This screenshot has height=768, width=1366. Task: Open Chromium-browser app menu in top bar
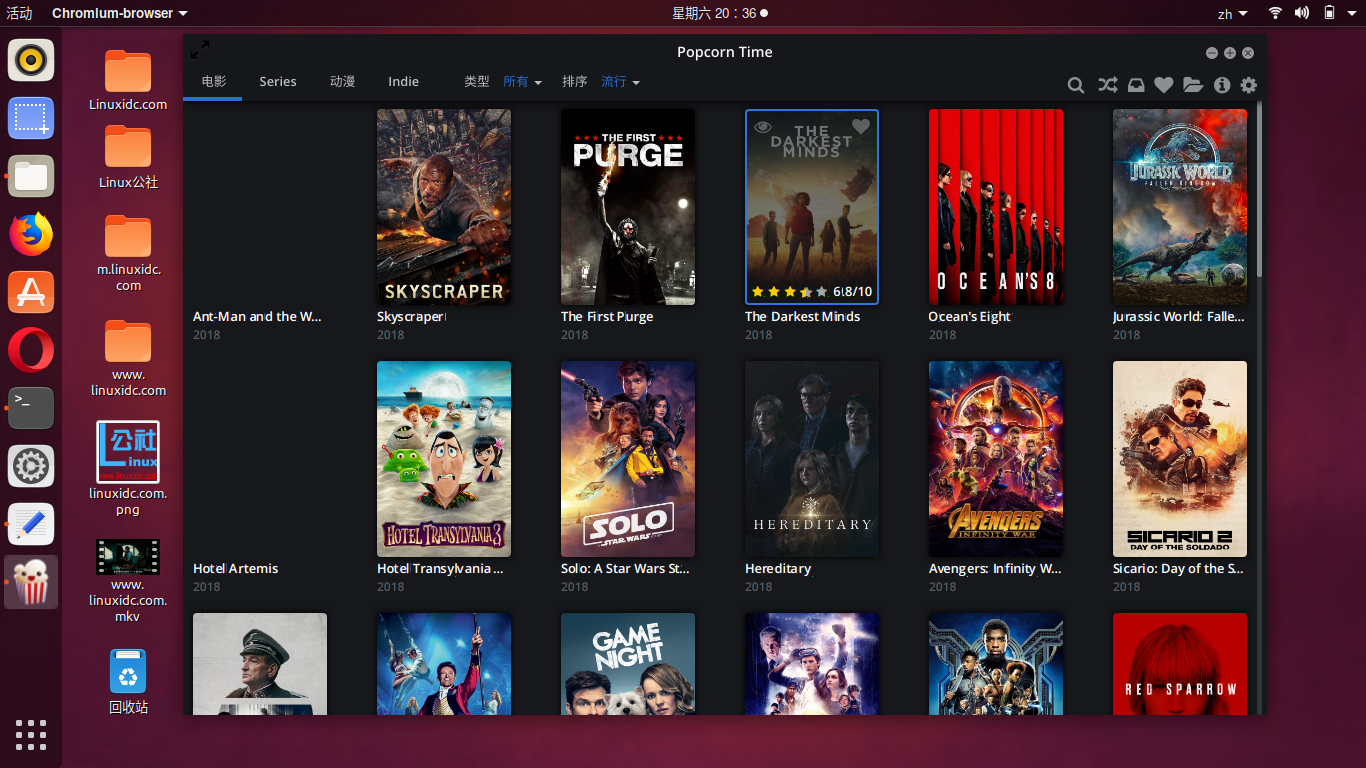[119, 13]
